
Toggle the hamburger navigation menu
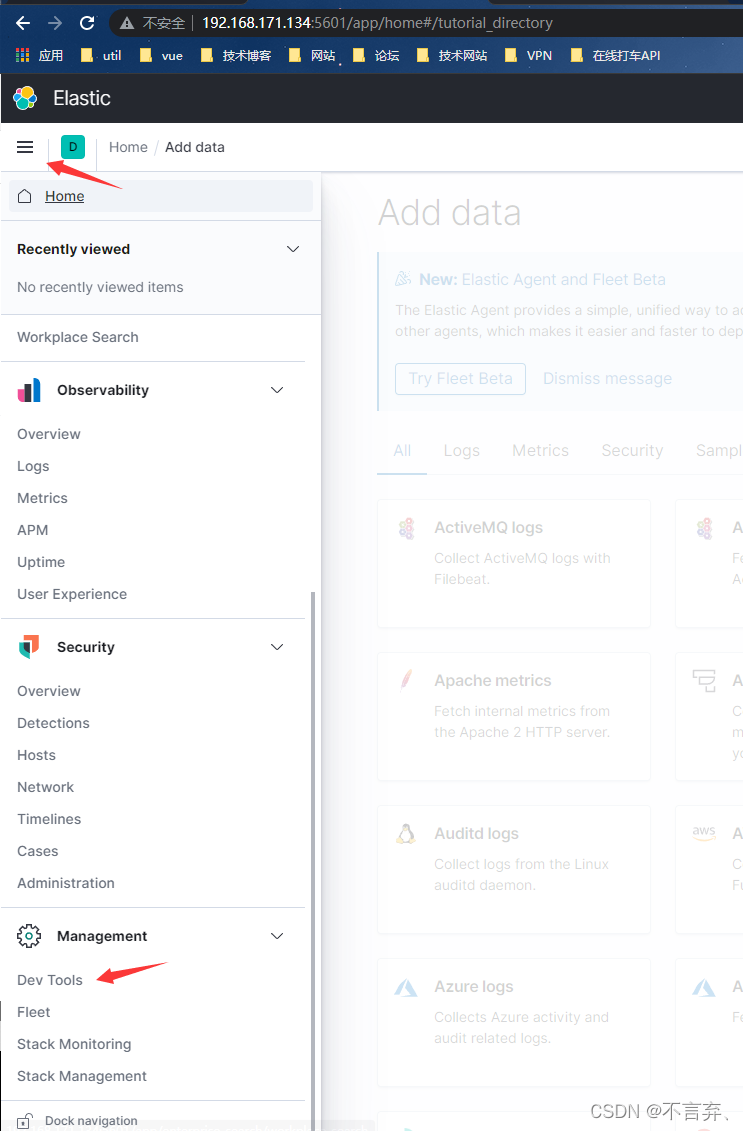[25, 147]
